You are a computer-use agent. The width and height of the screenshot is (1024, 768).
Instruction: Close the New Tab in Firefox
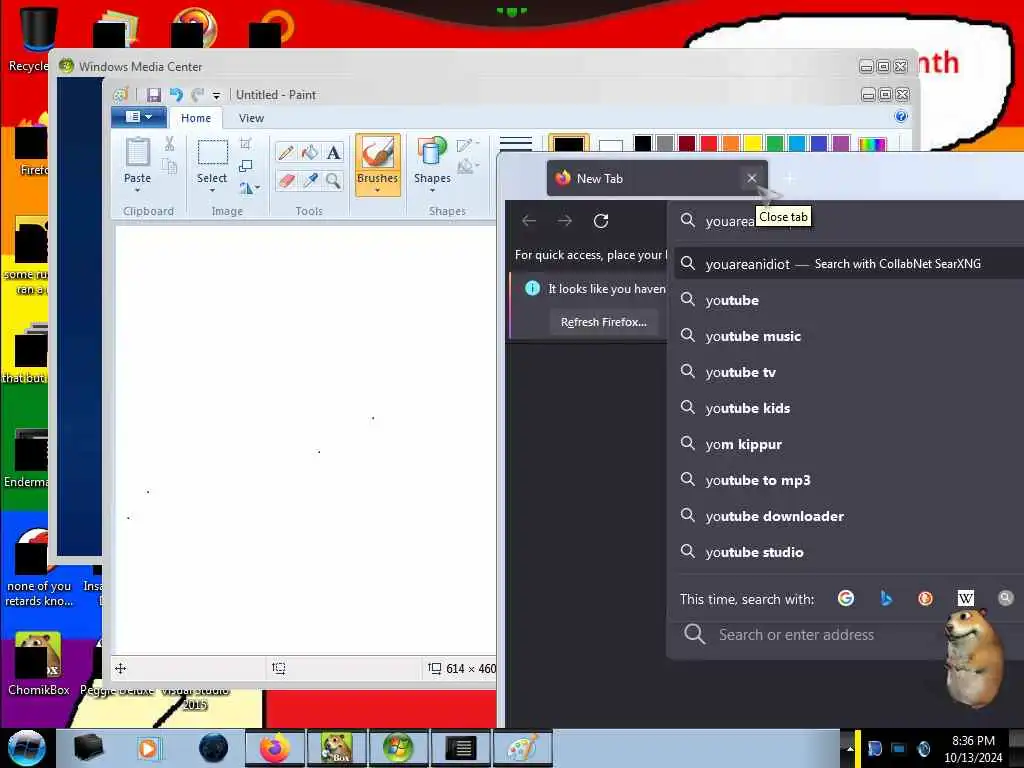[752, 178]
